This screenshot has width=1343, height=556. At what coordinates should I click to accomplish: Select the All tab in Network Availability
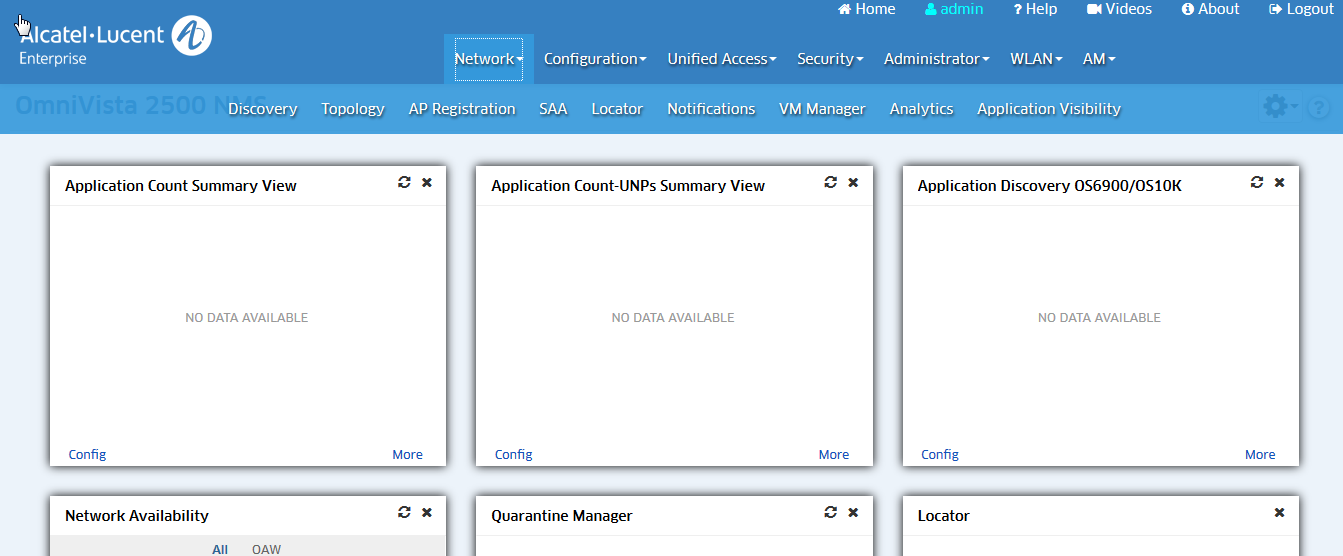[220, 549]
